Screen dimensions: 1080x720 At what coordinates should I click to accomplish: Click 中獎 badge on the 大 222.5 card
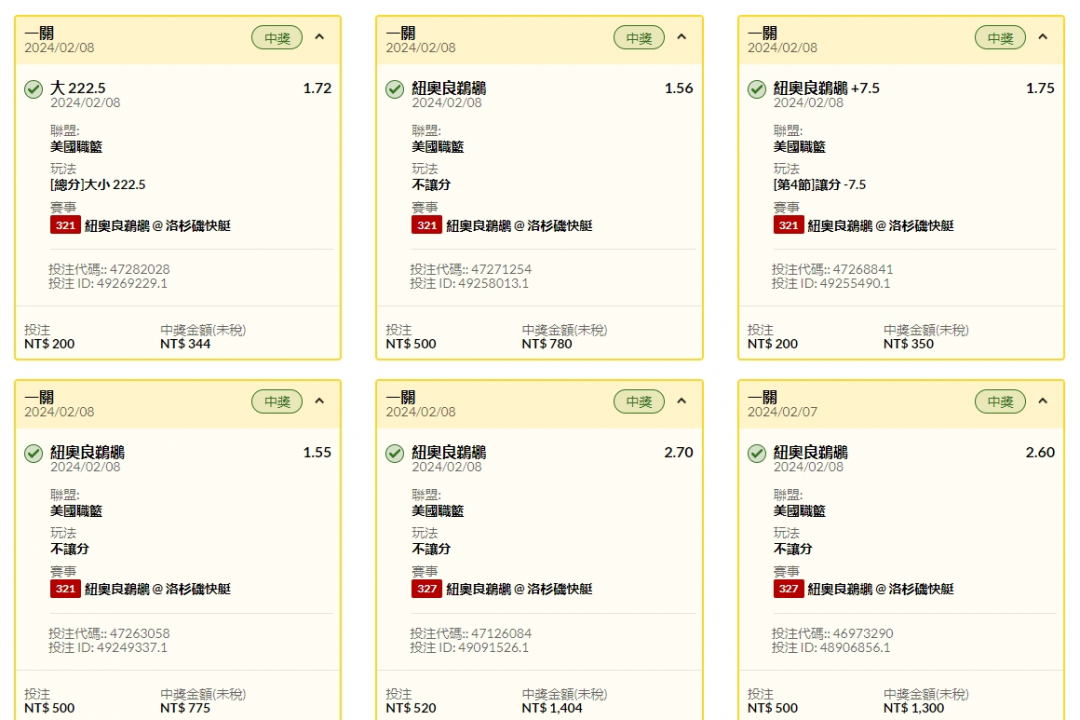pos(277,38)
